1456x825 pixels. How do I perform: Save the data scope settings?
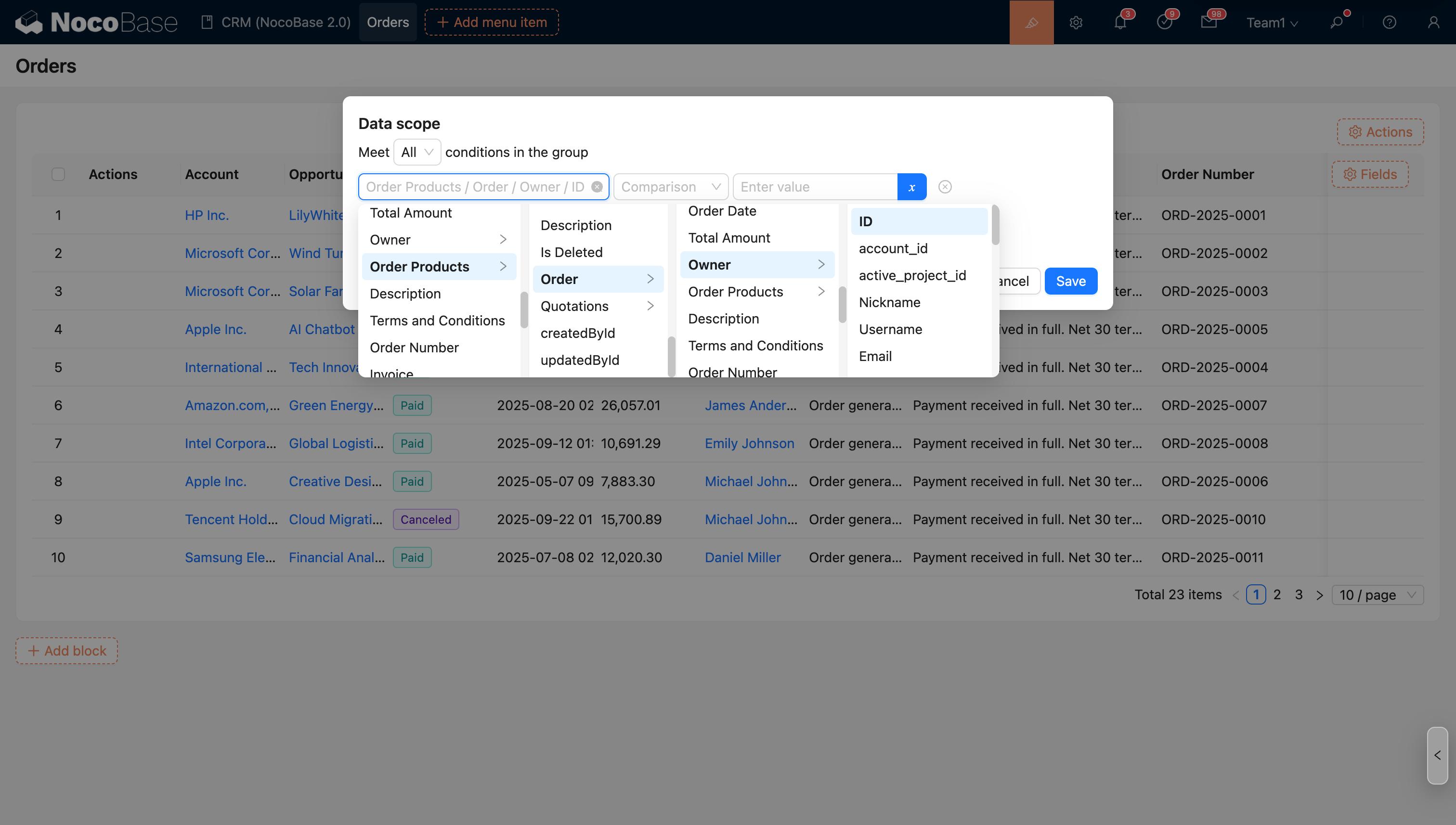[1071, 281]
